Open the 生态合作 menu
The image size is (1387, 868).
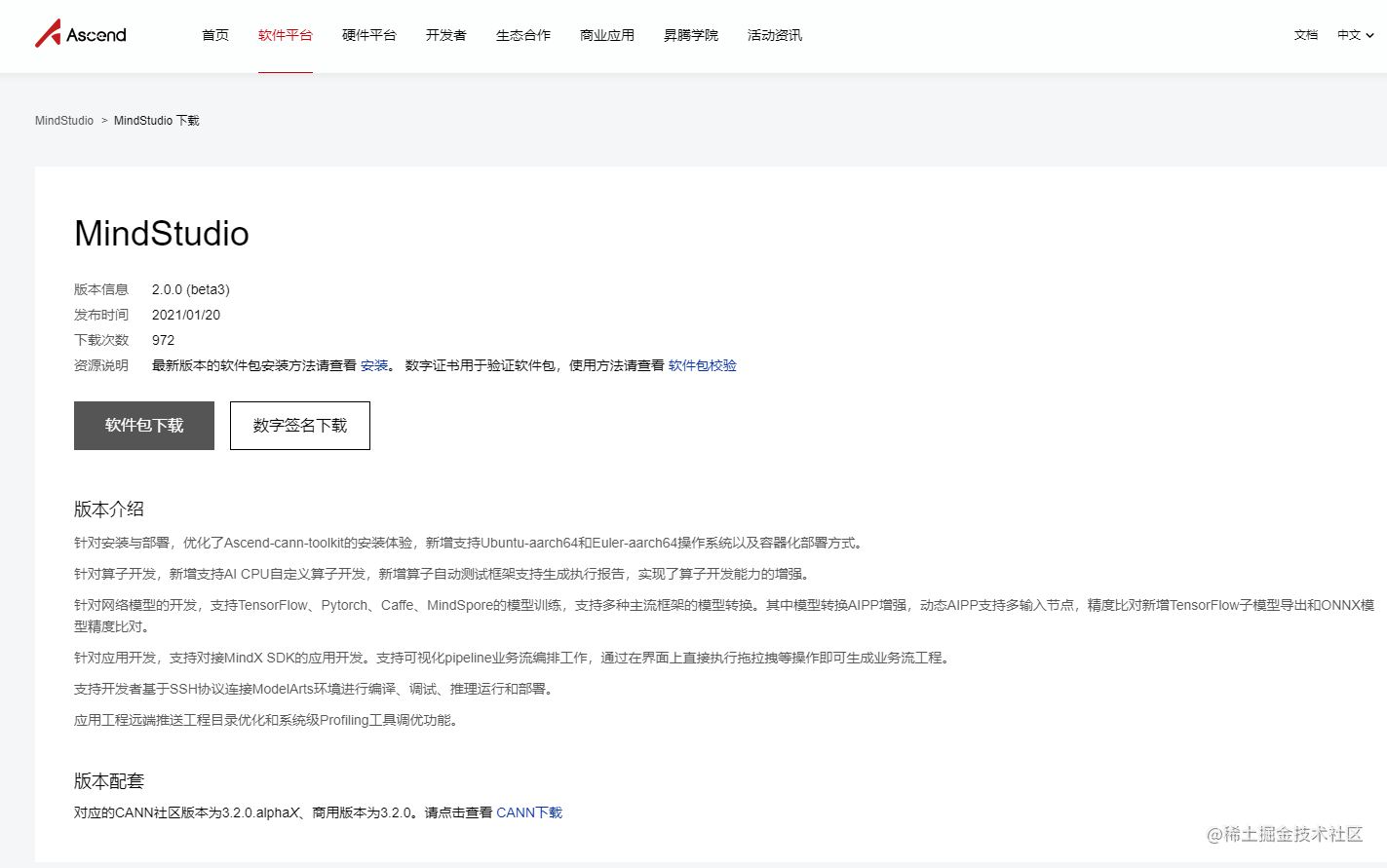523,35
